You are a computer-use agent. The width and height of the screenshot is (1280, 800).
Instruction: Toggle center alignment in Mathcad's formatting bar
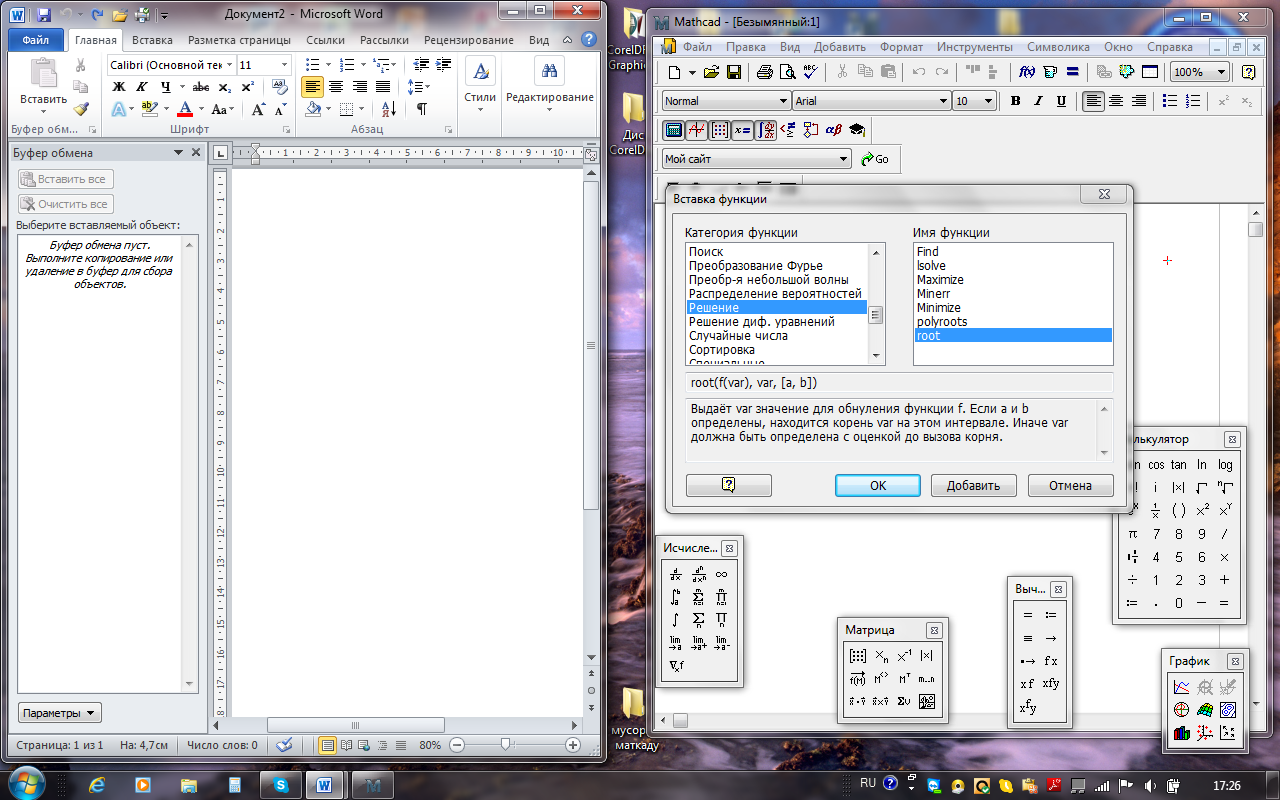click(x=1116, y=101)
